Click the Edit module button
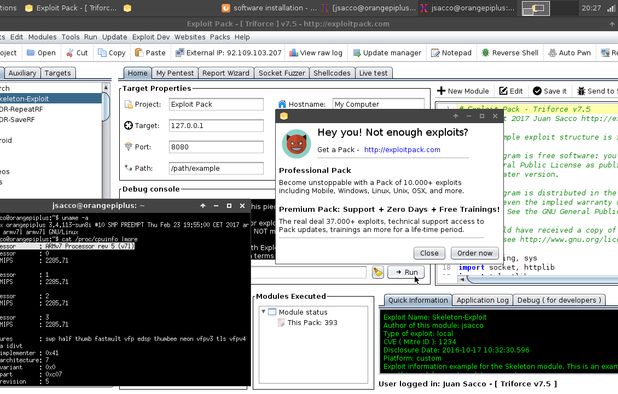 511,91
